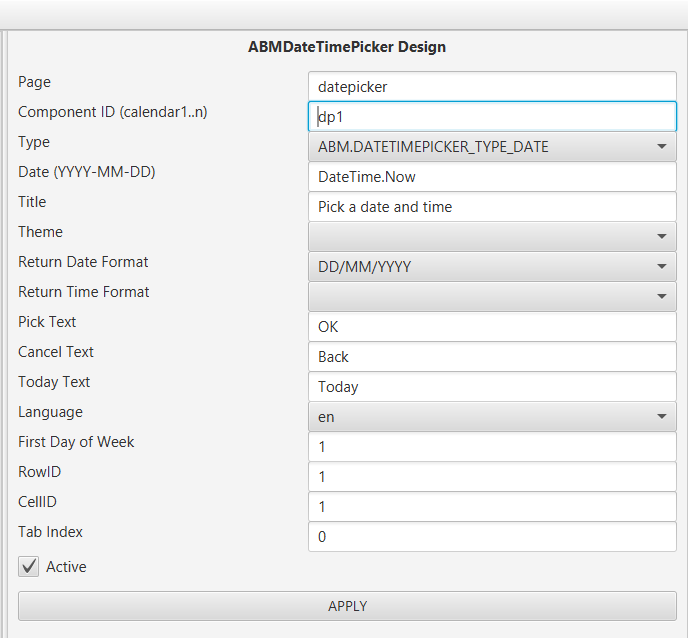Open the Language dropdown
This screenshot has height=638, width=688.
491,417
